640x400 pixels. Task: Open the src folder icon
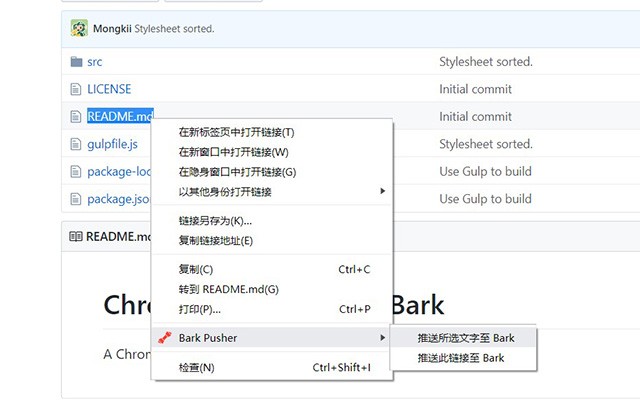click(x=76, y=62)
